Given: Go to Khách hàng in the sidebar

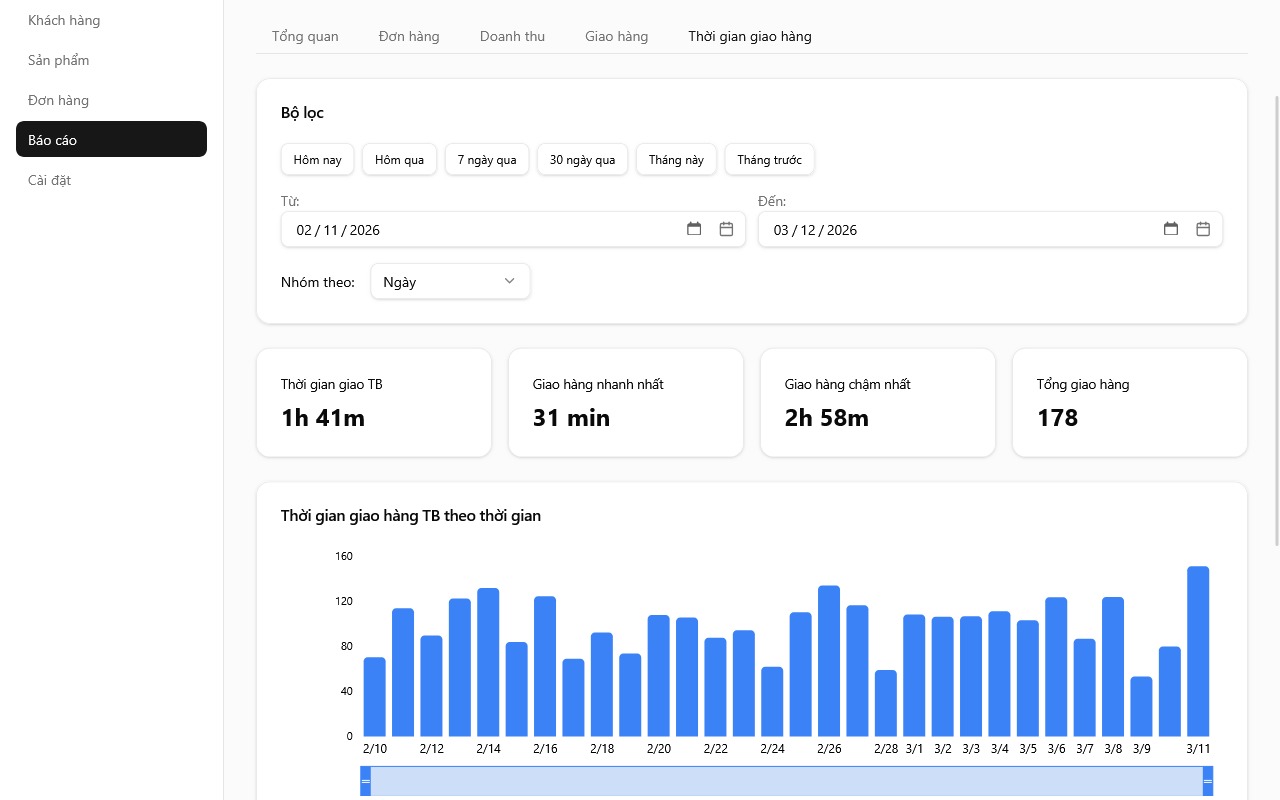Looking at the screenshot, I should coord(64,20).
